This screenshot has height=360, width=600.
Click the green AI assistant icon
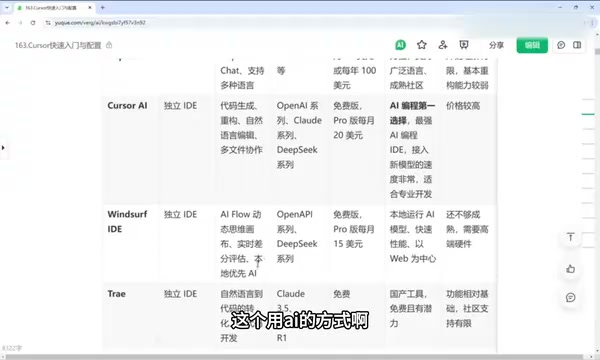[400, 45]
